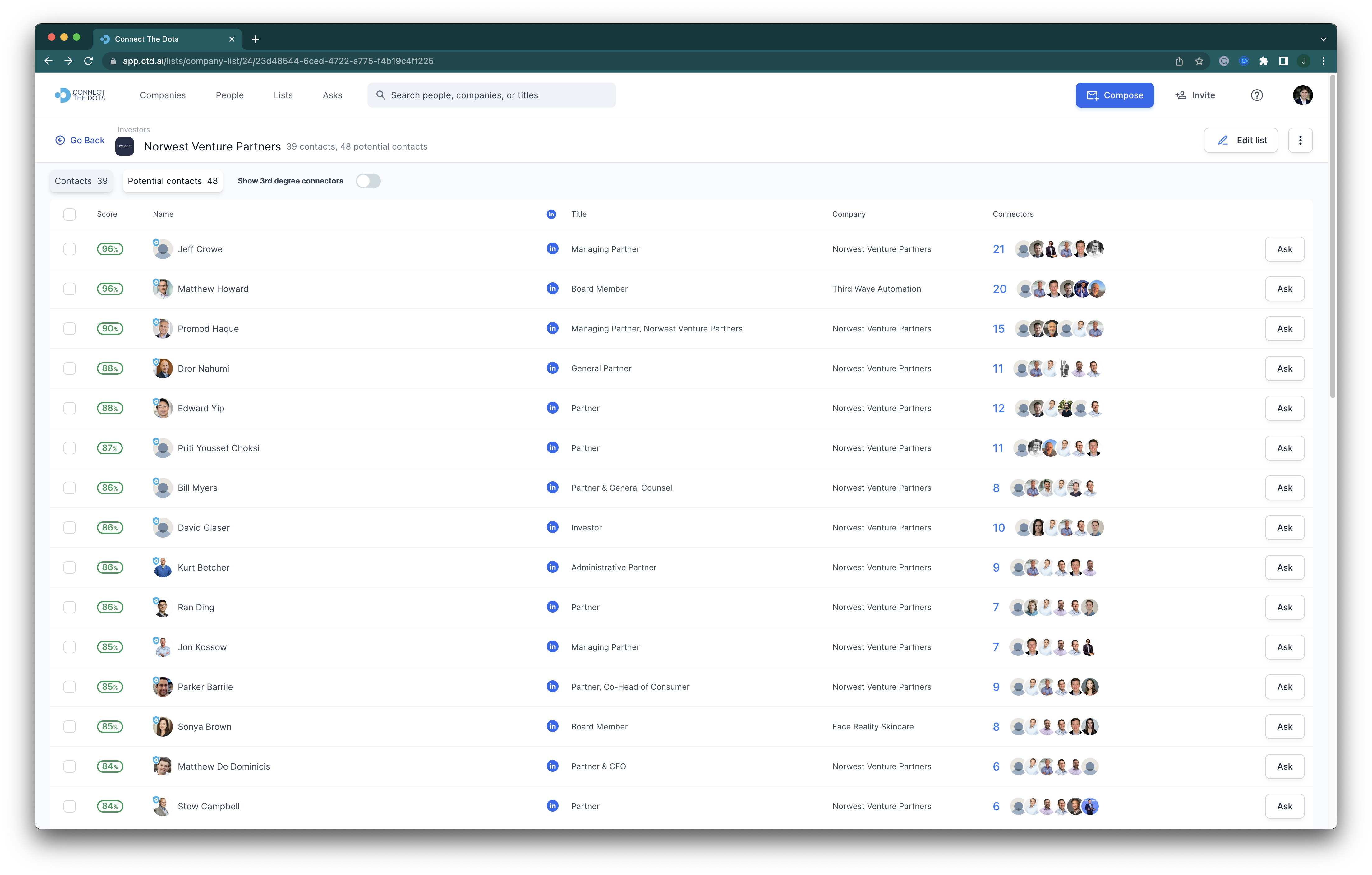Viewport: 1372px width, 875px height.
Task: Expand the browser tab list chevron
Action: tap(1323, 39)
